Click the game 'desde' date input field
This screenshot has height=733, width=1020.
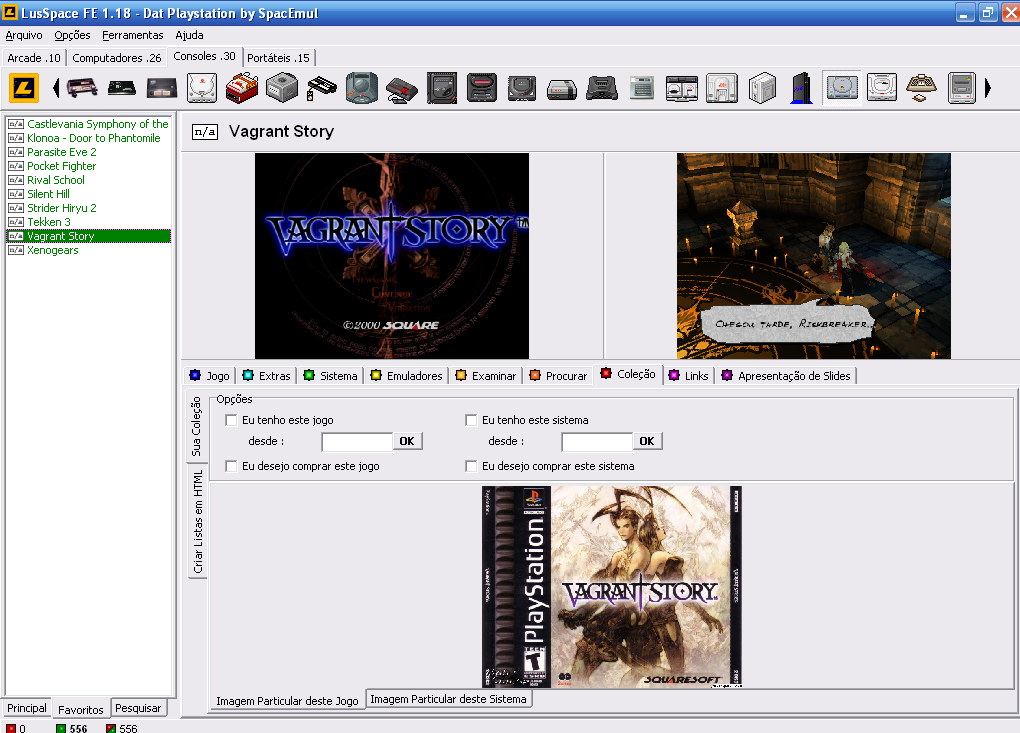357,442
